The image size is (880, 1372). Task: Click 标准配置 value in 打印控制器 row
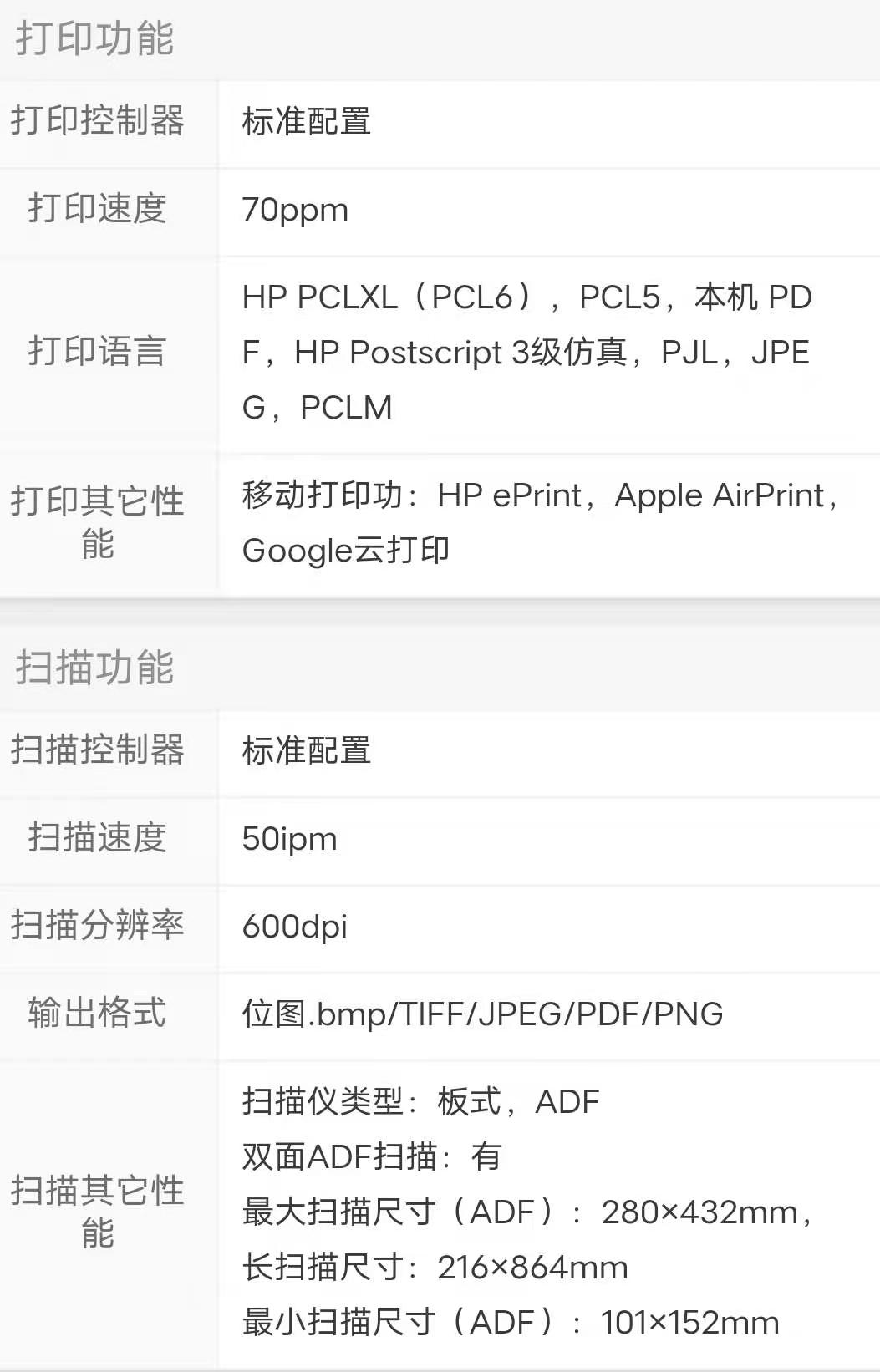click(x=306, y=122)
